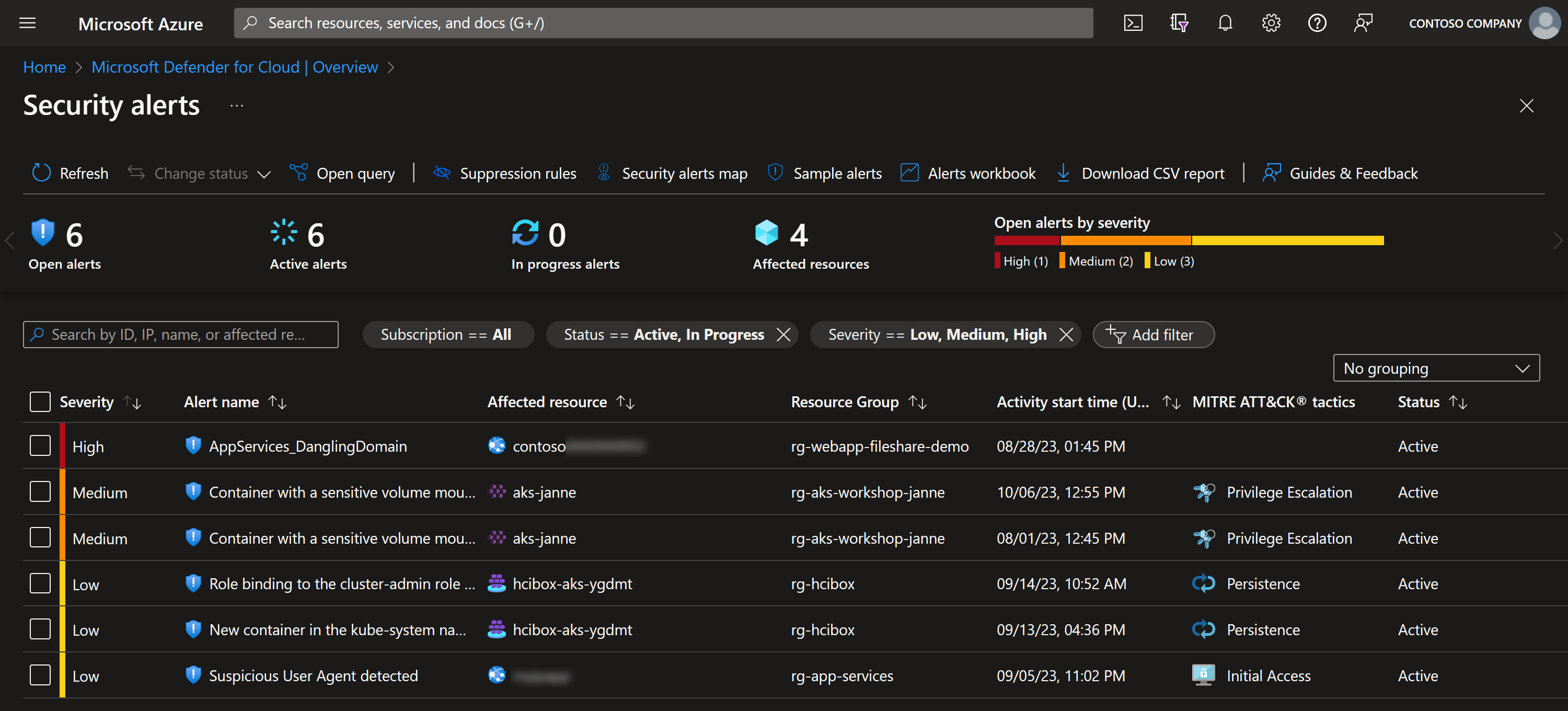Check the New container kube-system alert row

click(40, 629)
